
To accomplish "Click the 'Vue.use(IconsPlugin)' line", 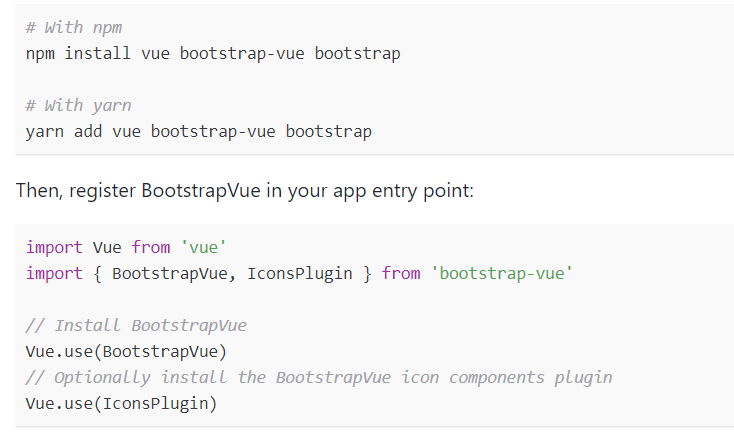I will pyautogui.click(x=122, y=403).
